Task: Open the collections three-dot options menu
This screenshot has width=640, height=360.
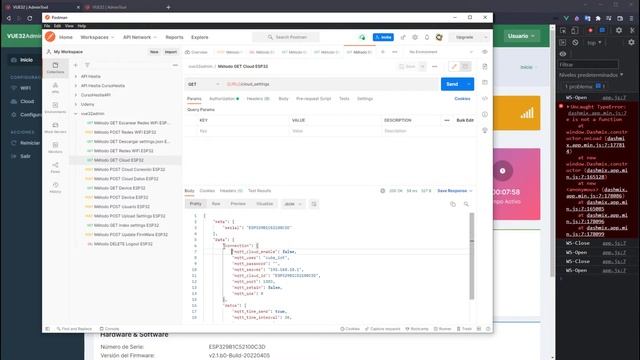Action: pos(175,65)
